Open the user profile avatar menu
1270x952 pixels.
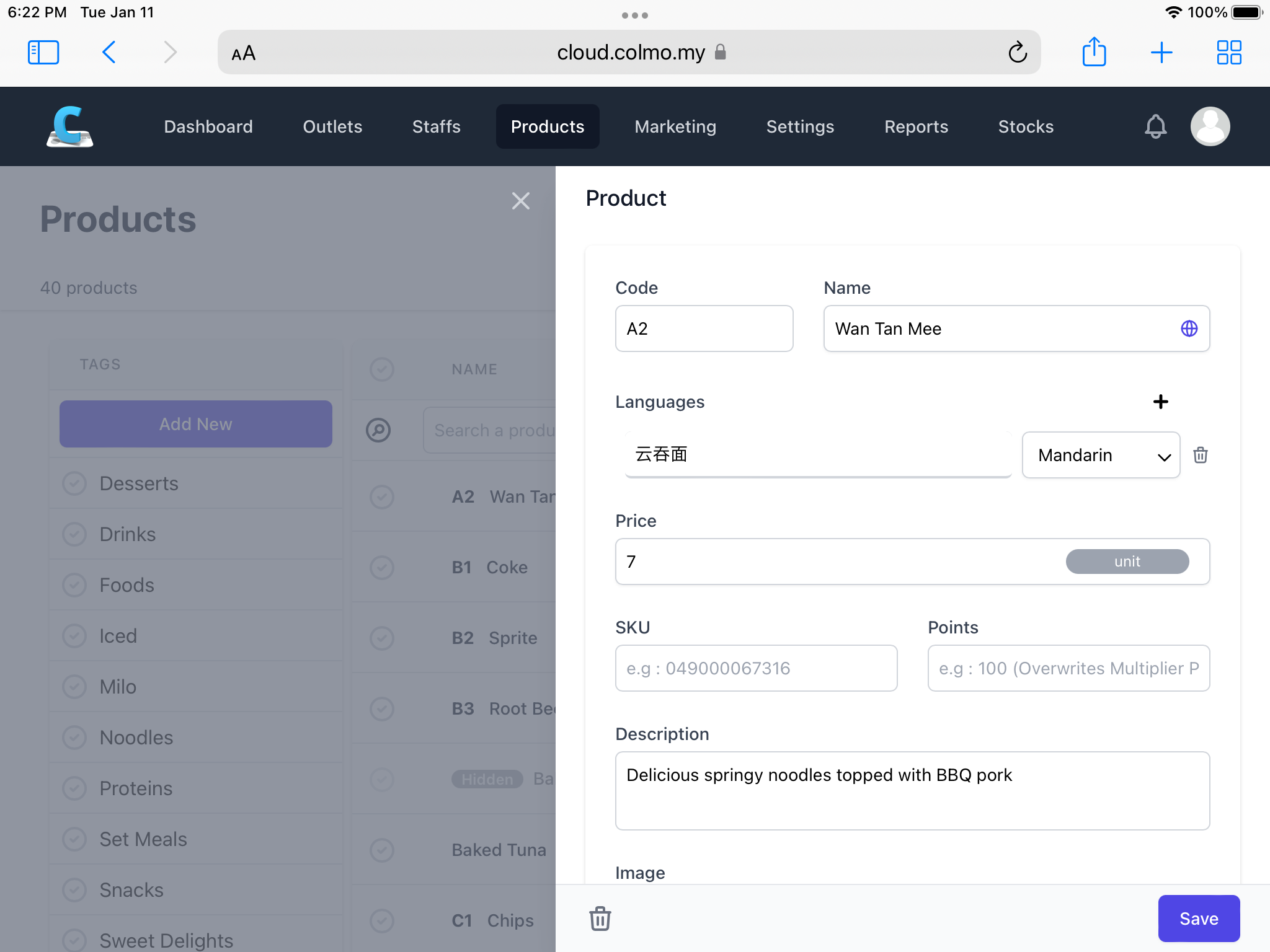[x=1209, y=126]
